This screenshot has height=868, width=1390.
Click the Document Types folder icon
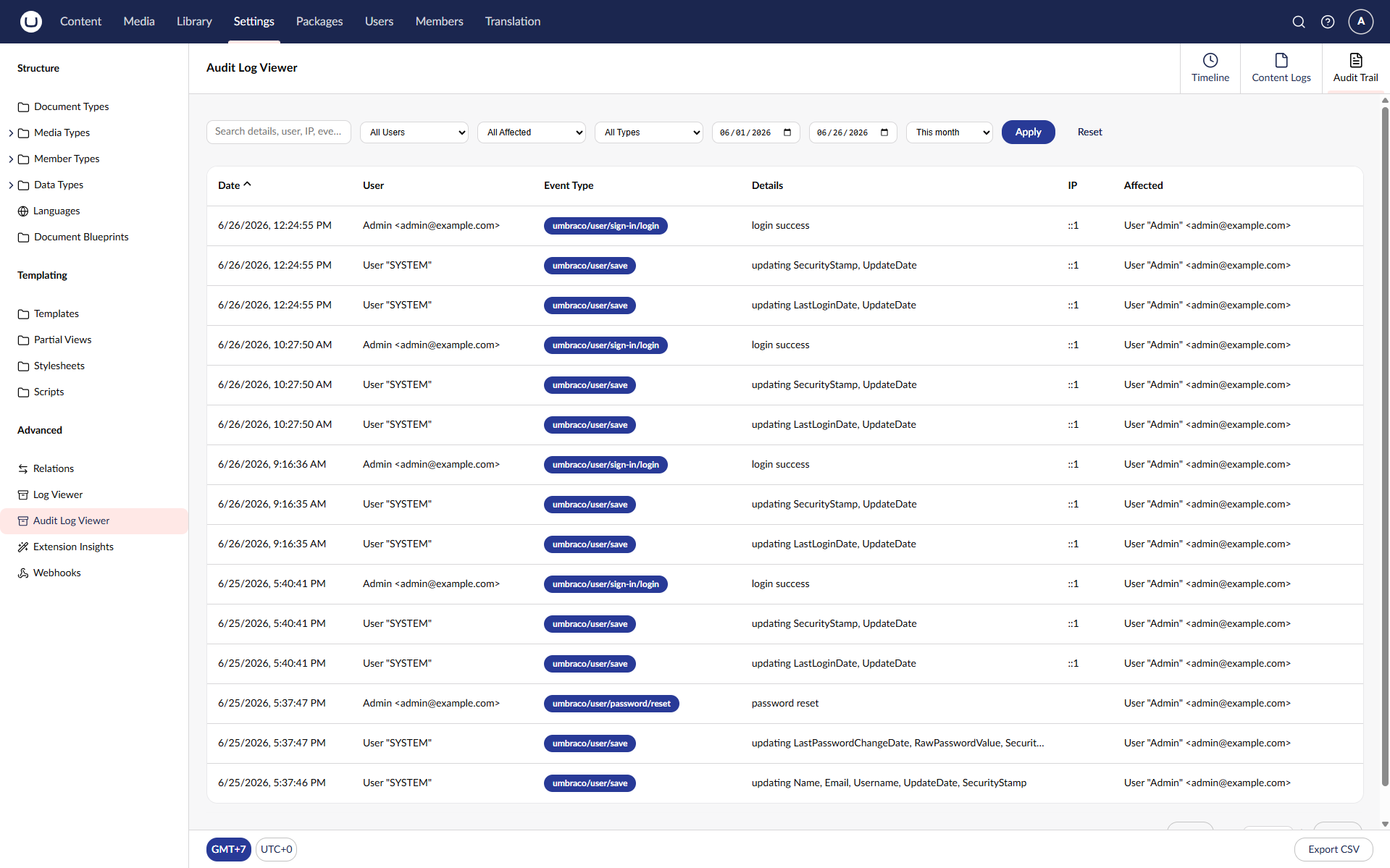point(23,107)
